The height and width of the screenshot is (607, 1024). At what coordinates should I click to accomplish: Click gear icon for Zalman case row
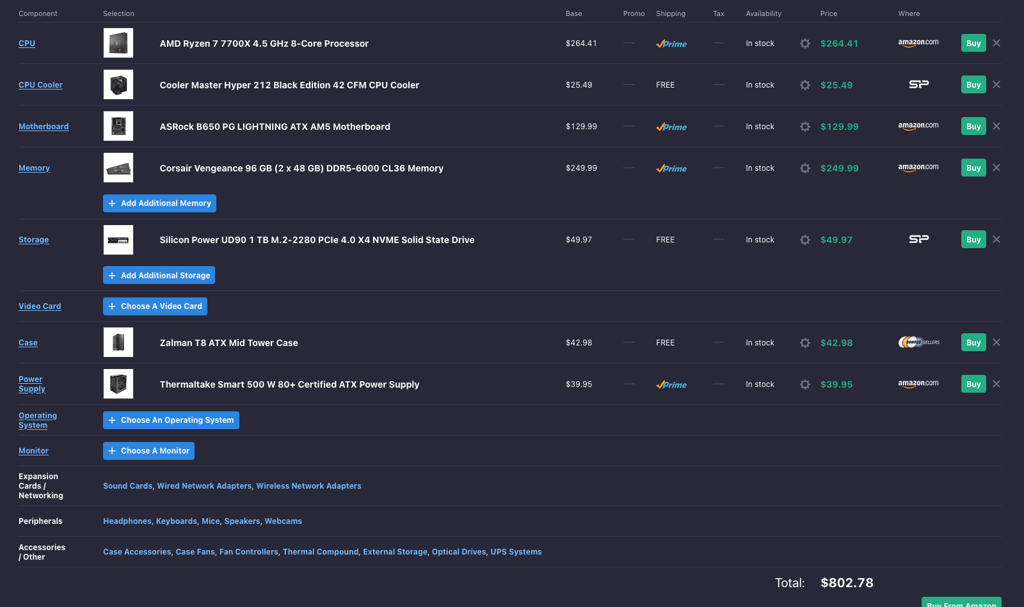pos(805,342)
